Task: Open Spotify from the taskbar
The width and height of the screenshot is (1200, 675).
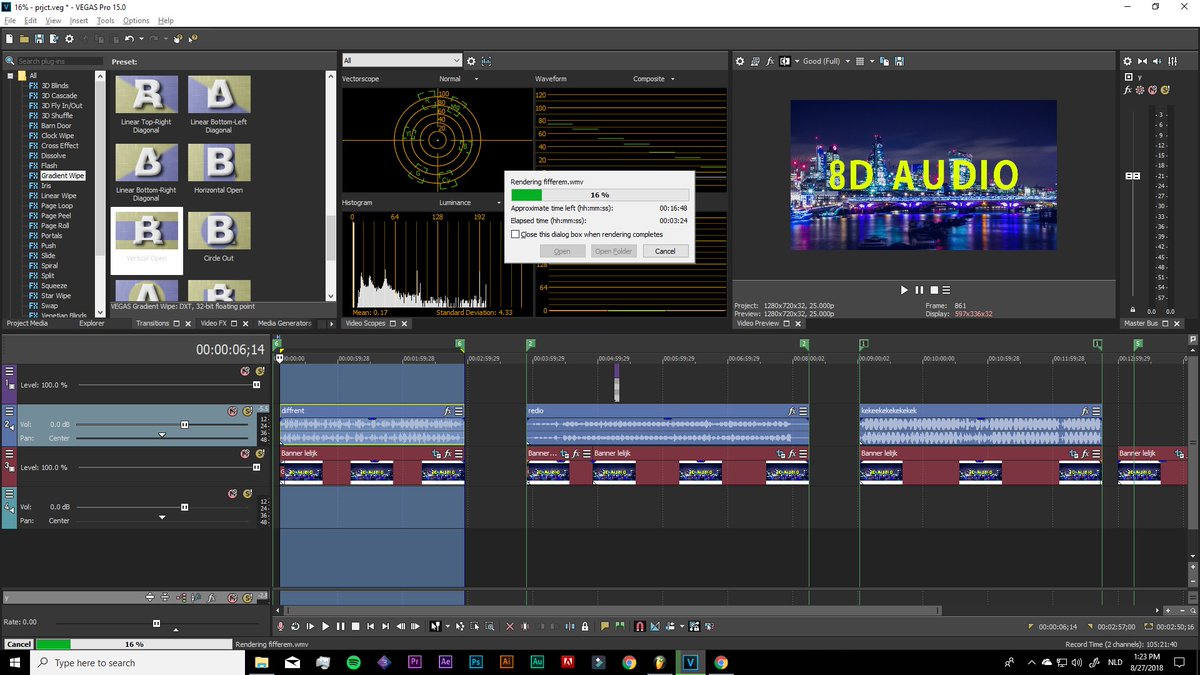Action: click(x=354, y=662)
